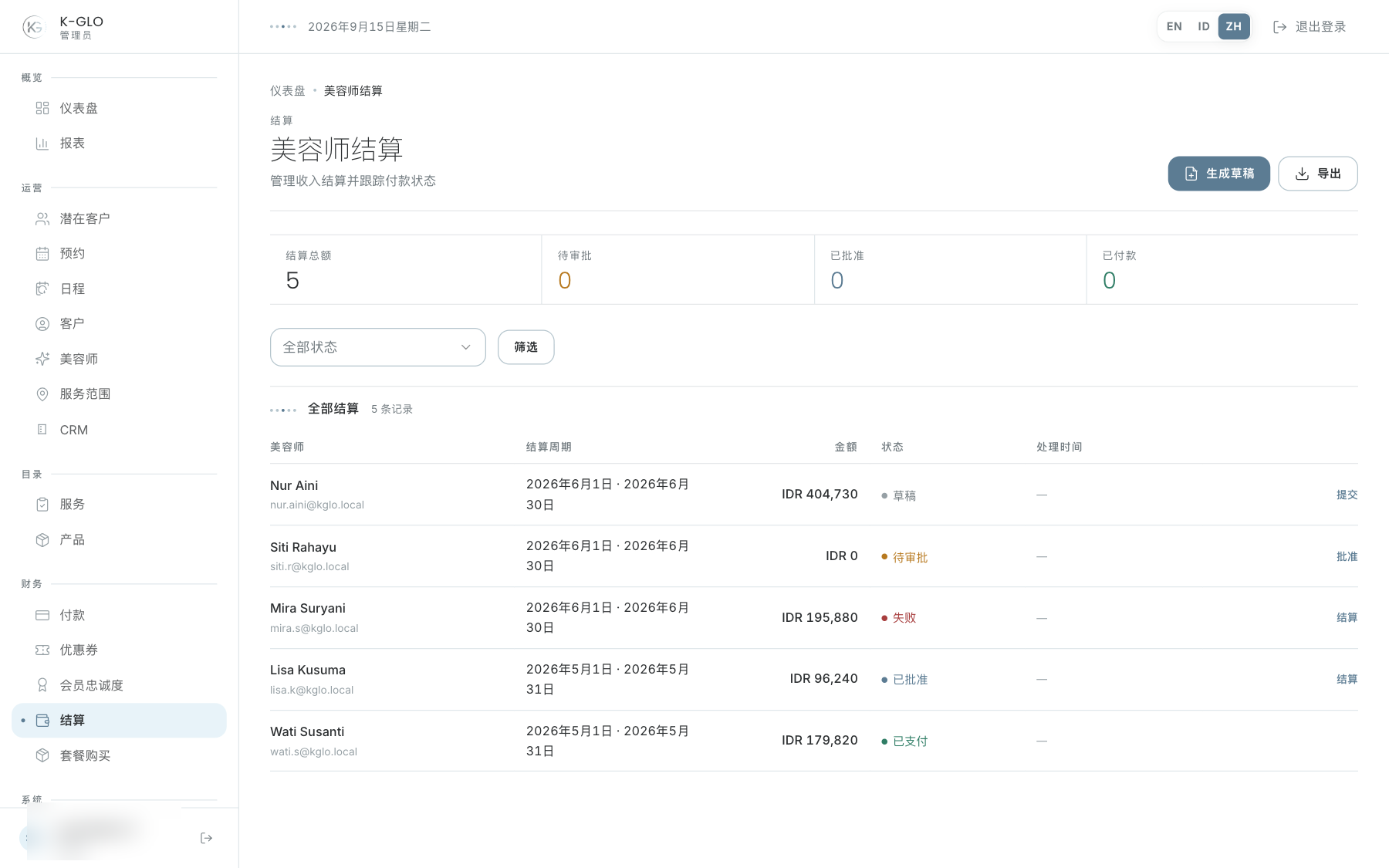
Task: Click the 结算周期 column header
Action: (x=549, y=447)
